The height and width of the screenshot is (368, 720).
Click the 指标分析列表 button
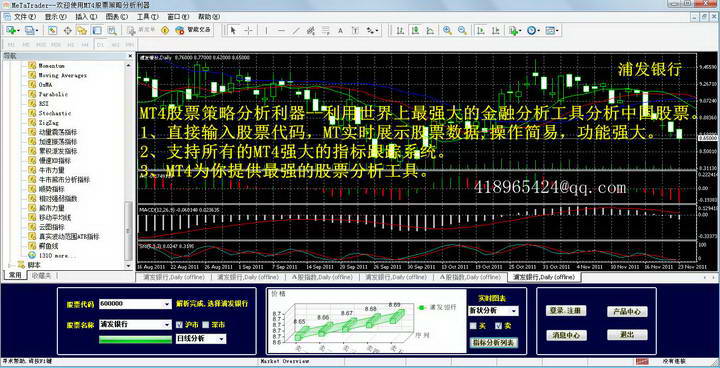point(495,343)
